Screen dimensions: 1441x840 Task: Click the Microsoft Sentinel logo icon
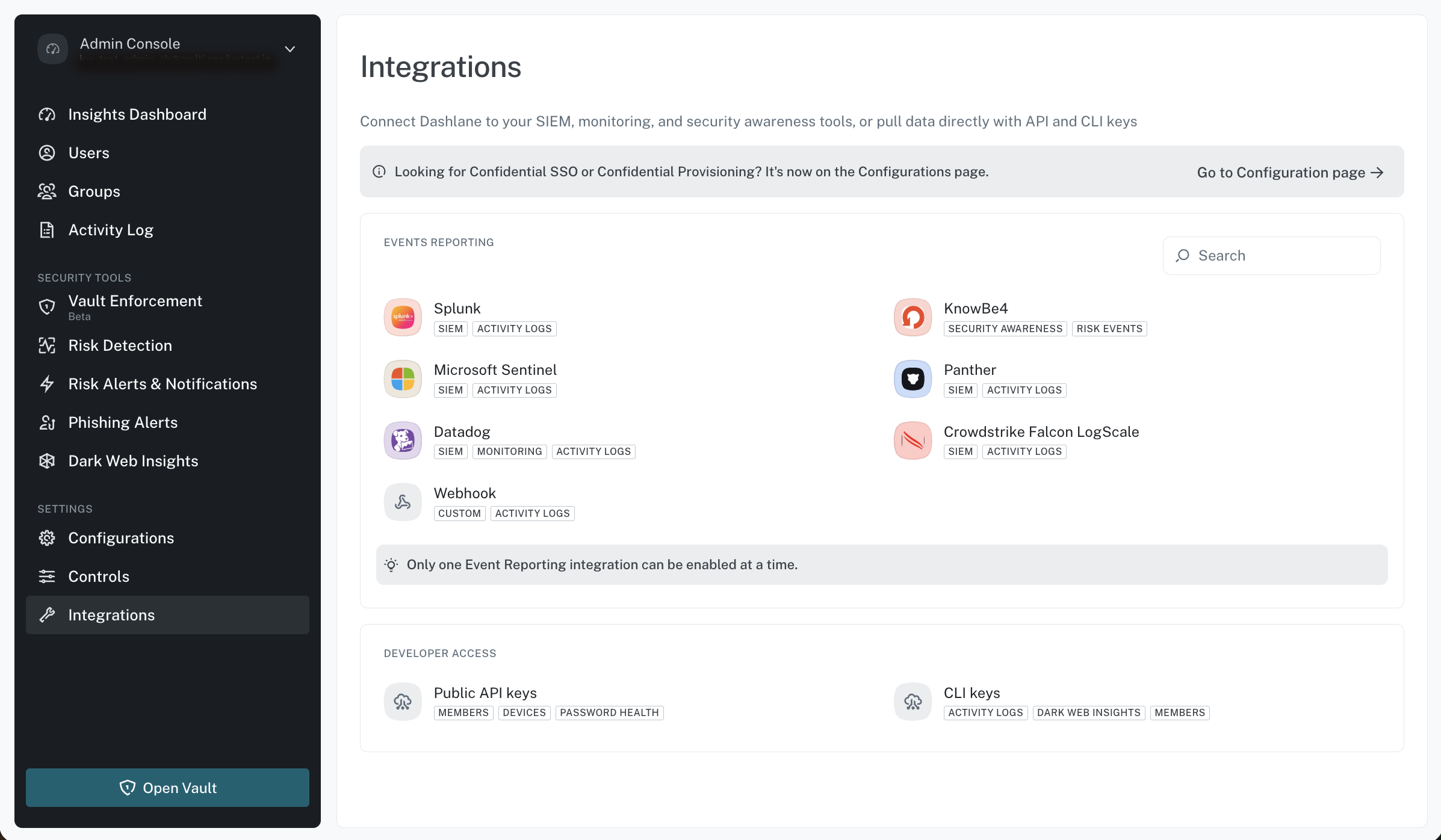[403, 379]
